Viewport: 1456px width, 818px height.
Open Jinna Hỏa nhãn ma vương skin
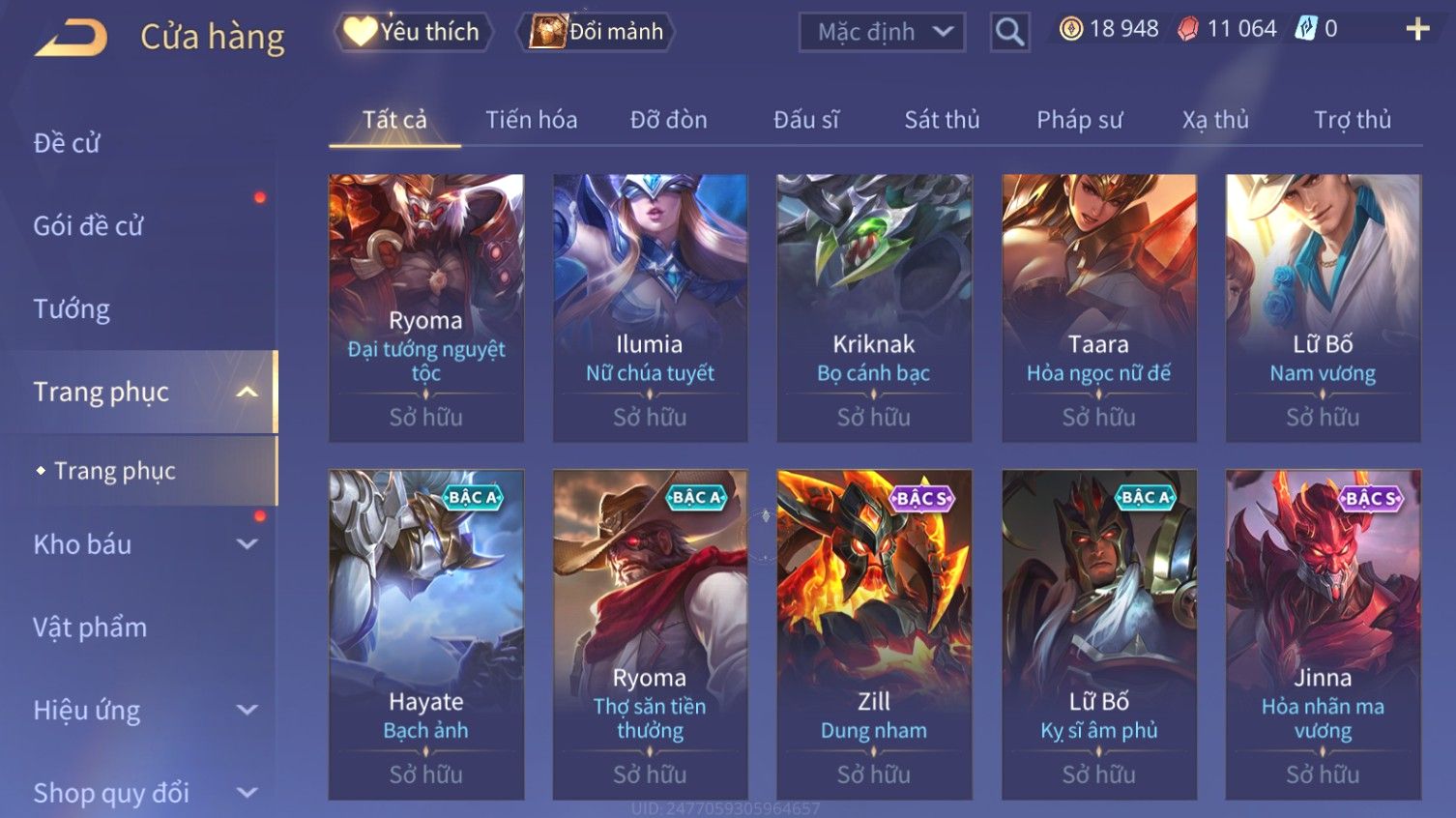click(1323, 634)
